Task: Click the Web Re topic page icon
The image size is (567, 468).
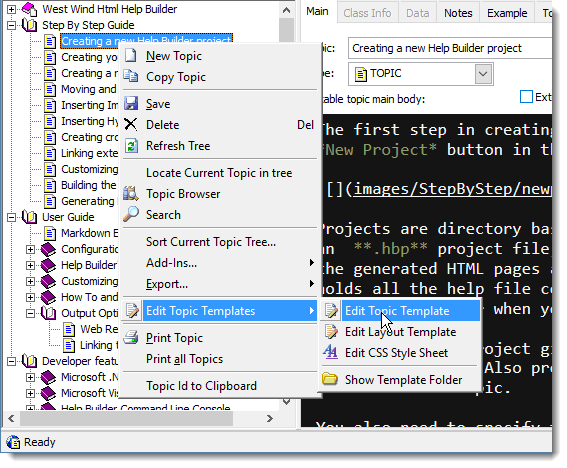Action: pos(69,329)
